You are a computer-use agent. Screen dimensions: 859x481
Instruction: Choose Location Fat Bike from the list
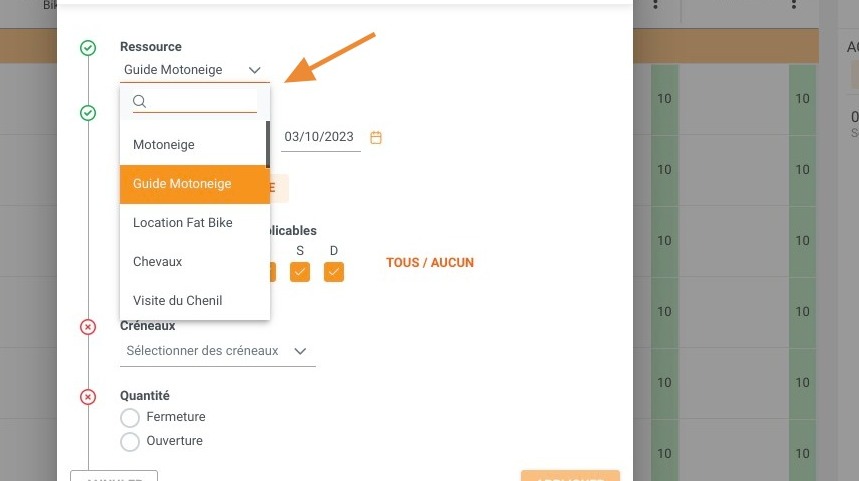click(194, 223)
